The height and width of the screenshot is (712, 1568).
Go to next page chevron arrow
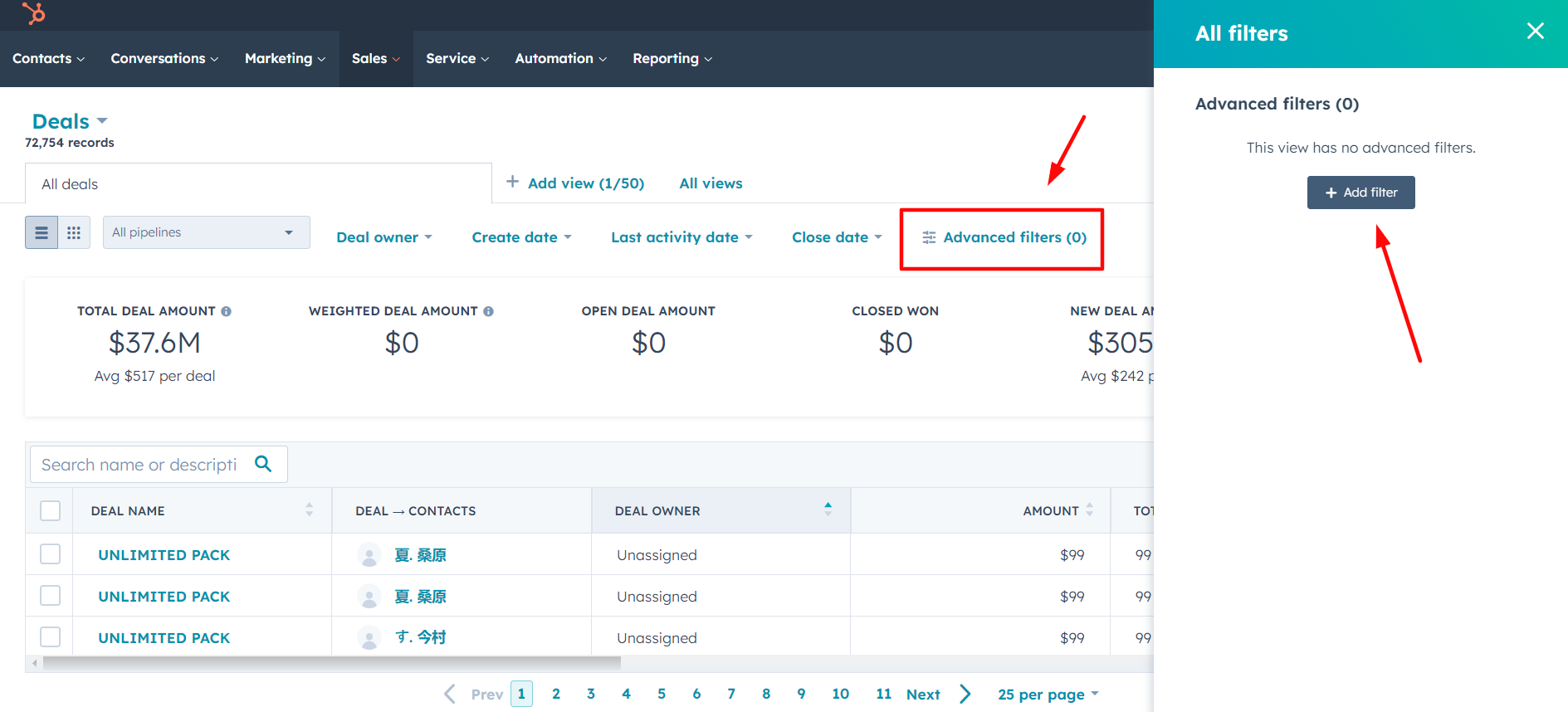pos(965,694)
